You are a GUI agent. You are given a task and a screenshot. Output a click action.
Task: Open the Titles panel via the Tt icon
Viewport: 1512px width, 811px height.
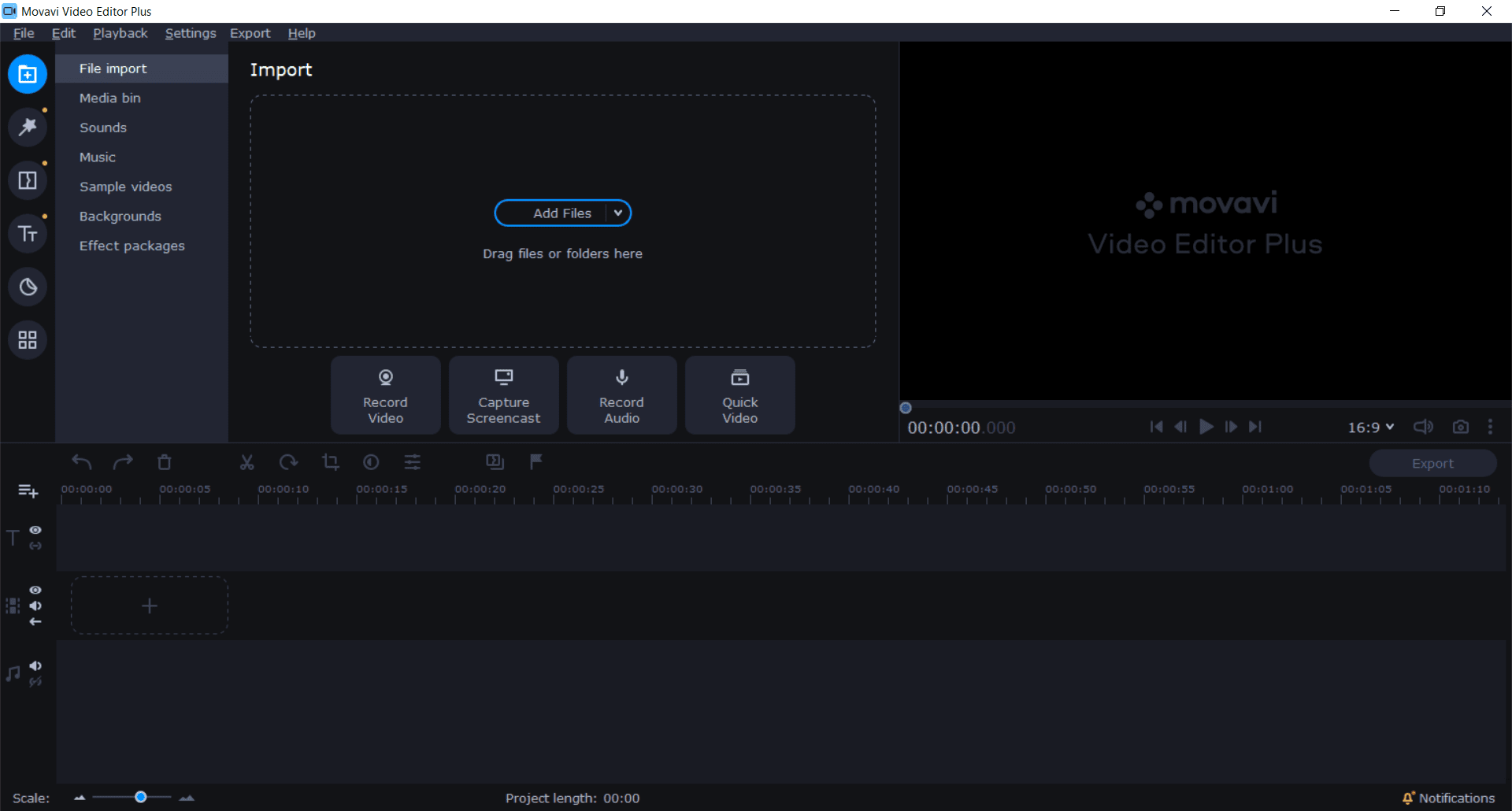[28, 233]
